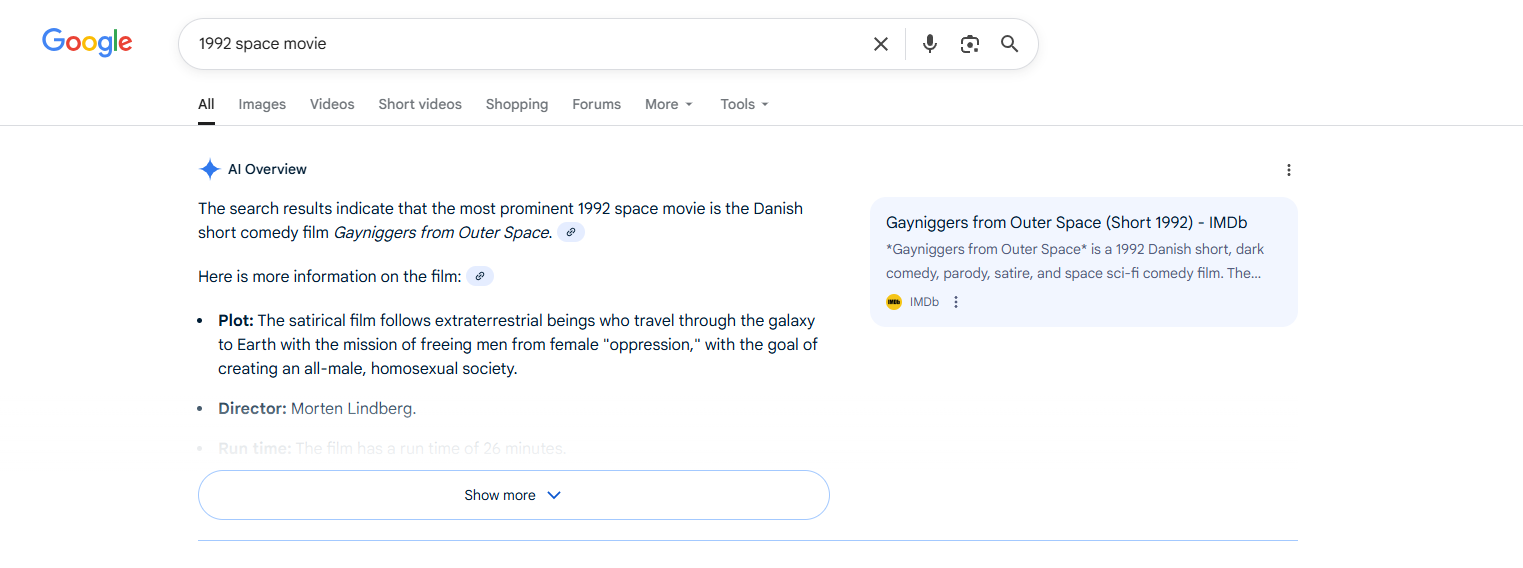Click 'The search results indicate' opening sentence

(x=500, y=221)
